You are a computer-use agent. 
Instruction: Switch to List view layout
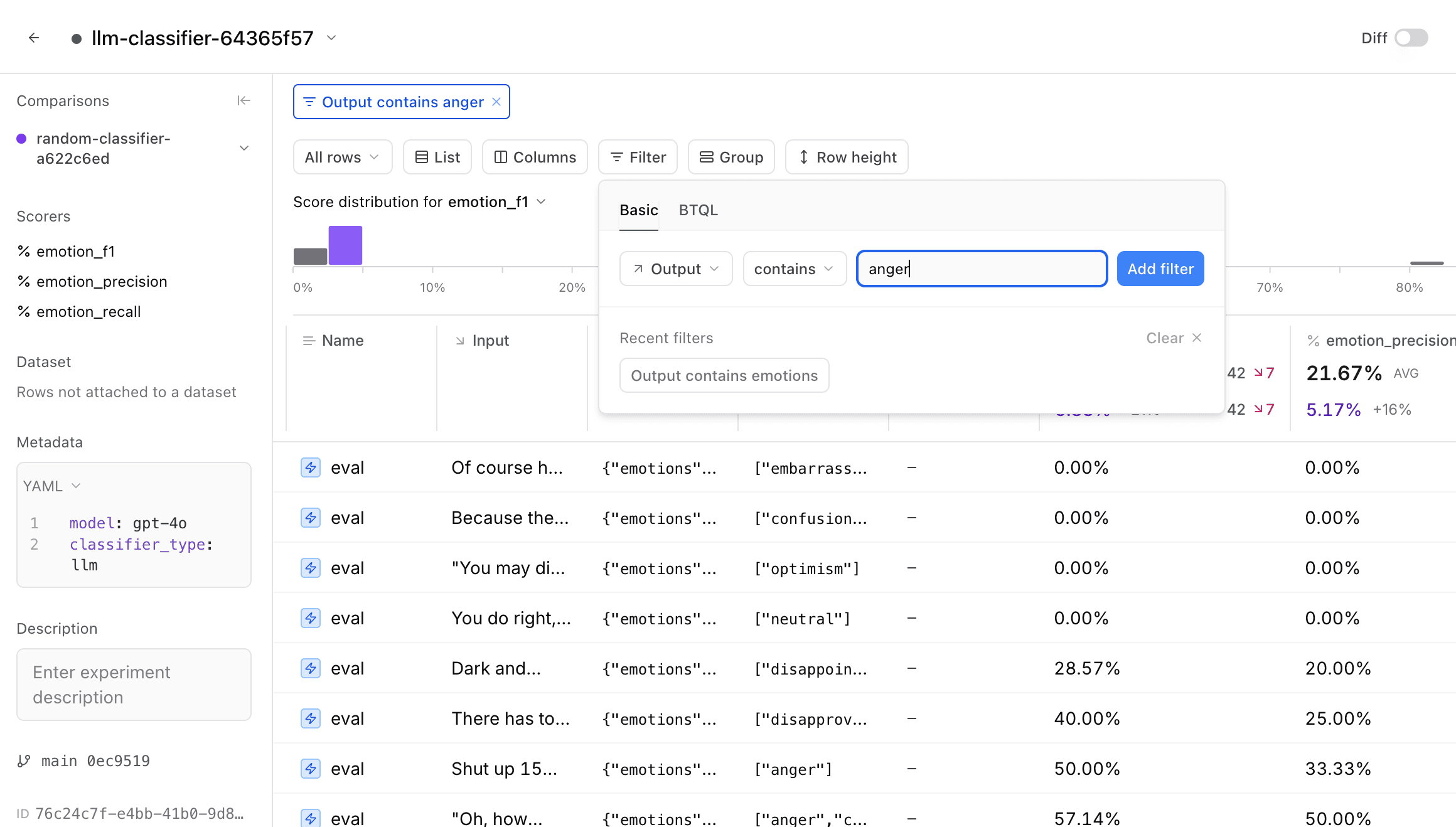[x=437, y=157]
